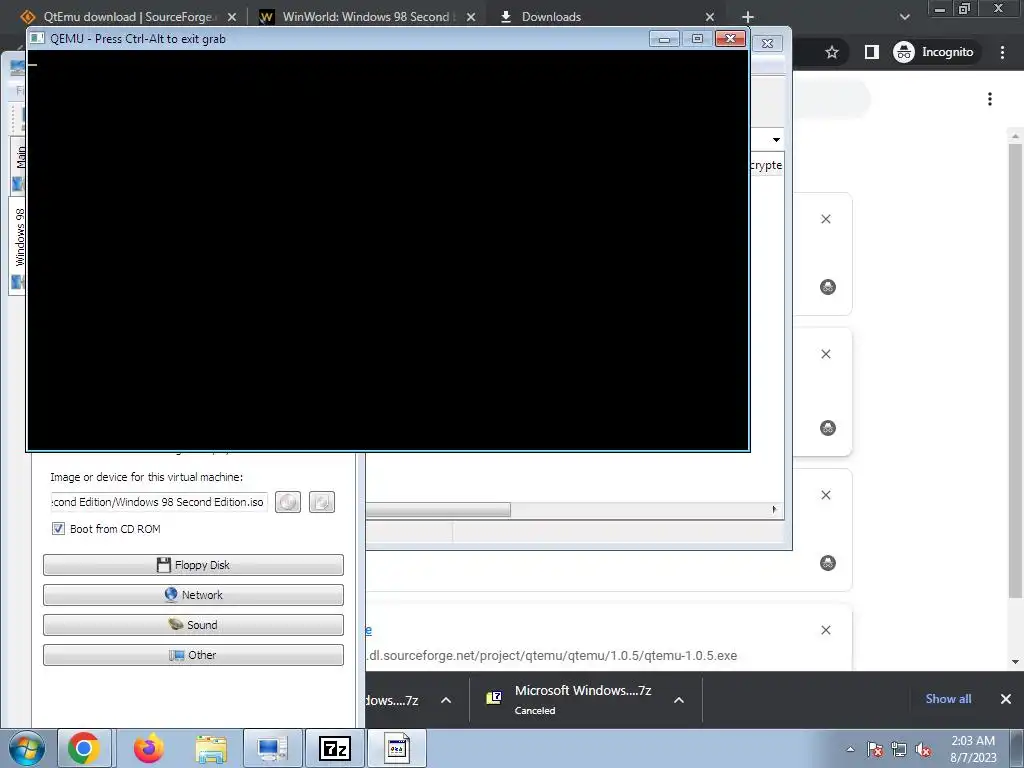Click the Incognito profile indicator
The image size is (1024, 768).
(x=935, y=52)
